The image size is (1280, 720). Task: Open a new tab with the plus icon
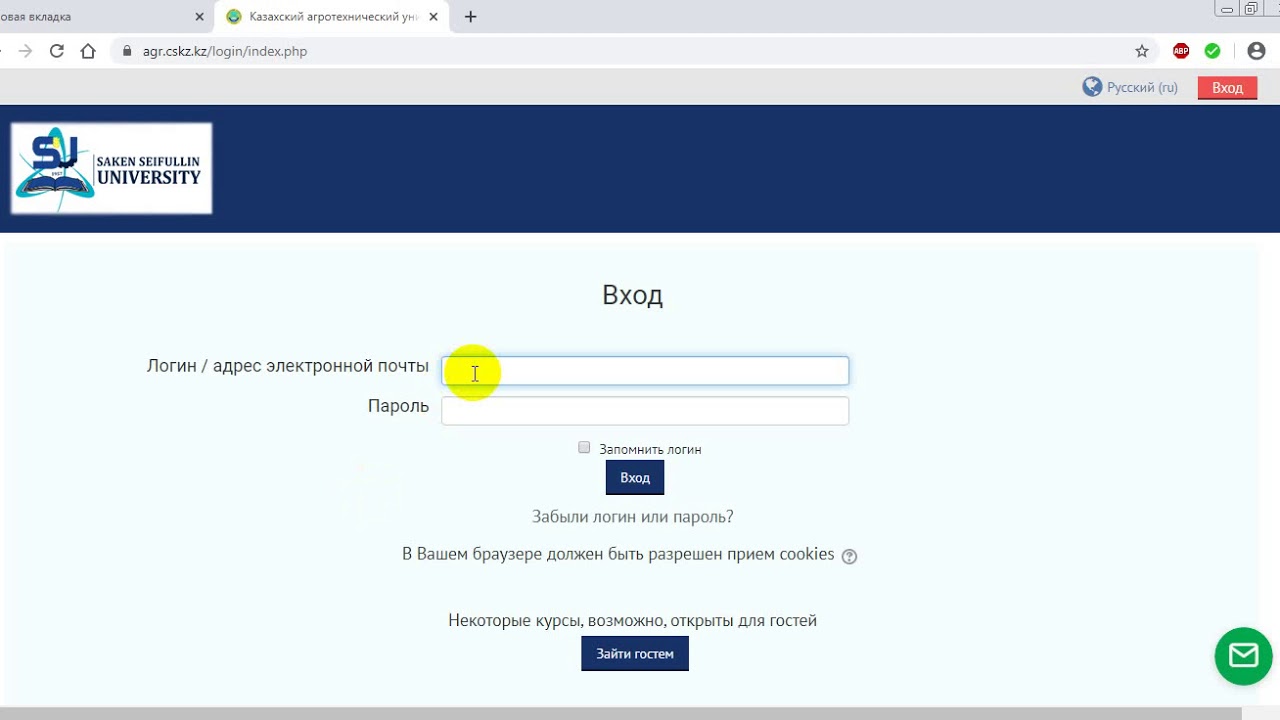[471, 17]
